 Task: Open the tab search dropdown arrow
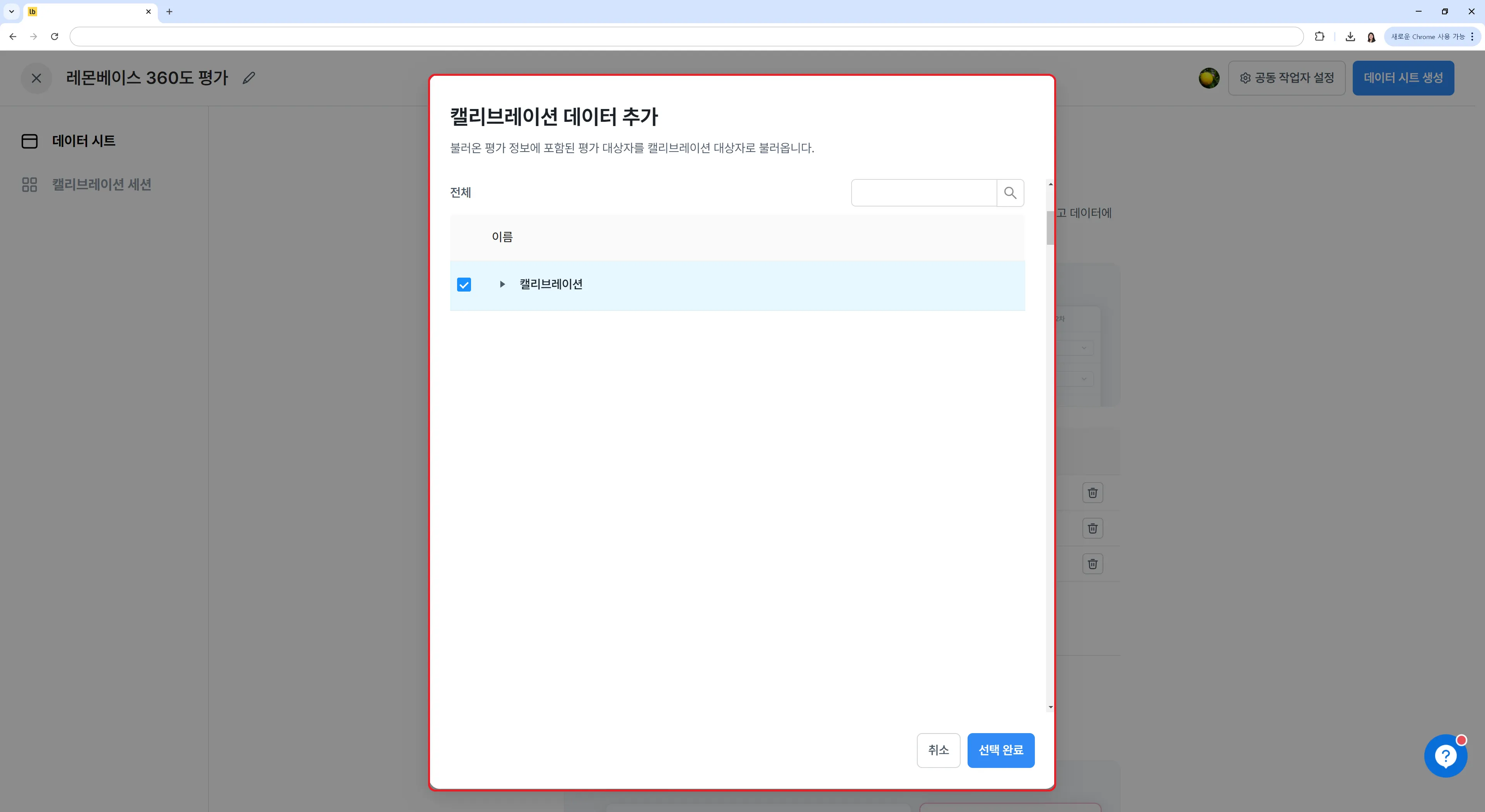[12, 12]
